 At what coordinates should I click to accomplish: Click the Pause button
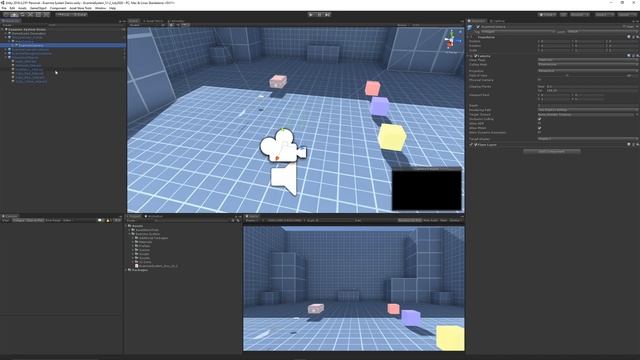319,15
